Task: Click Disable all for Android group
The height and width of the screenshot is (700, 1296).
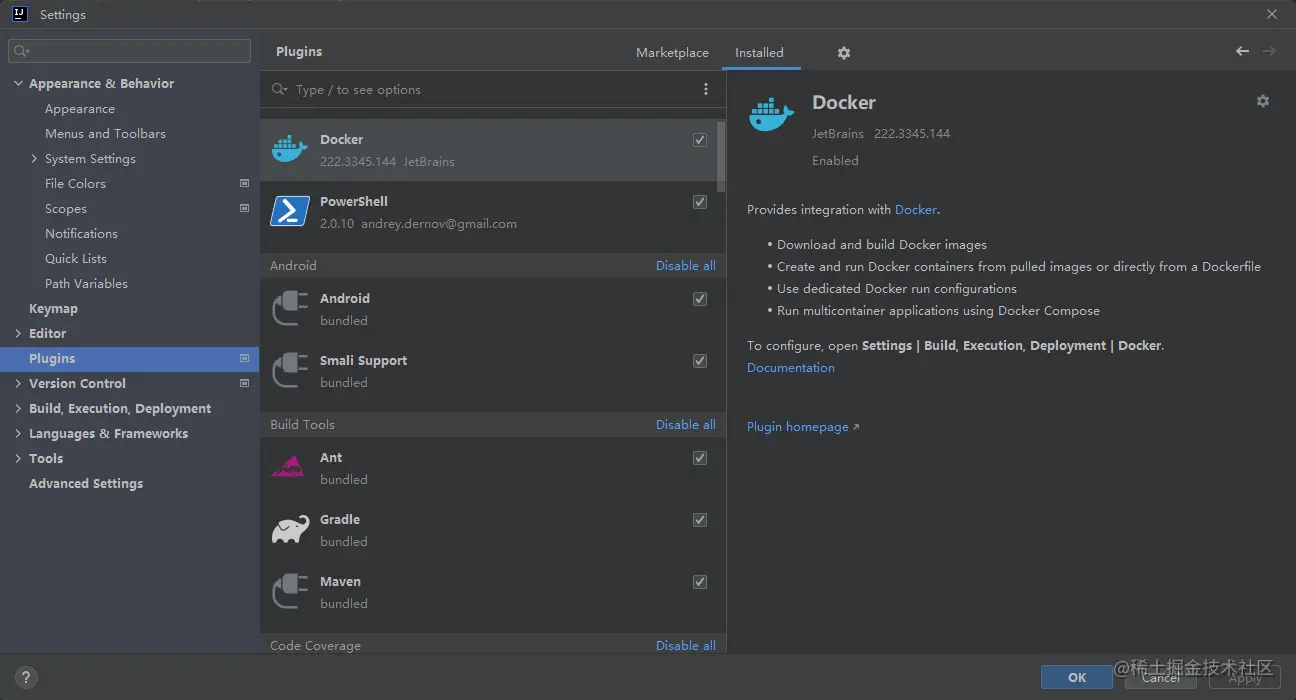Action: point(686,266)
